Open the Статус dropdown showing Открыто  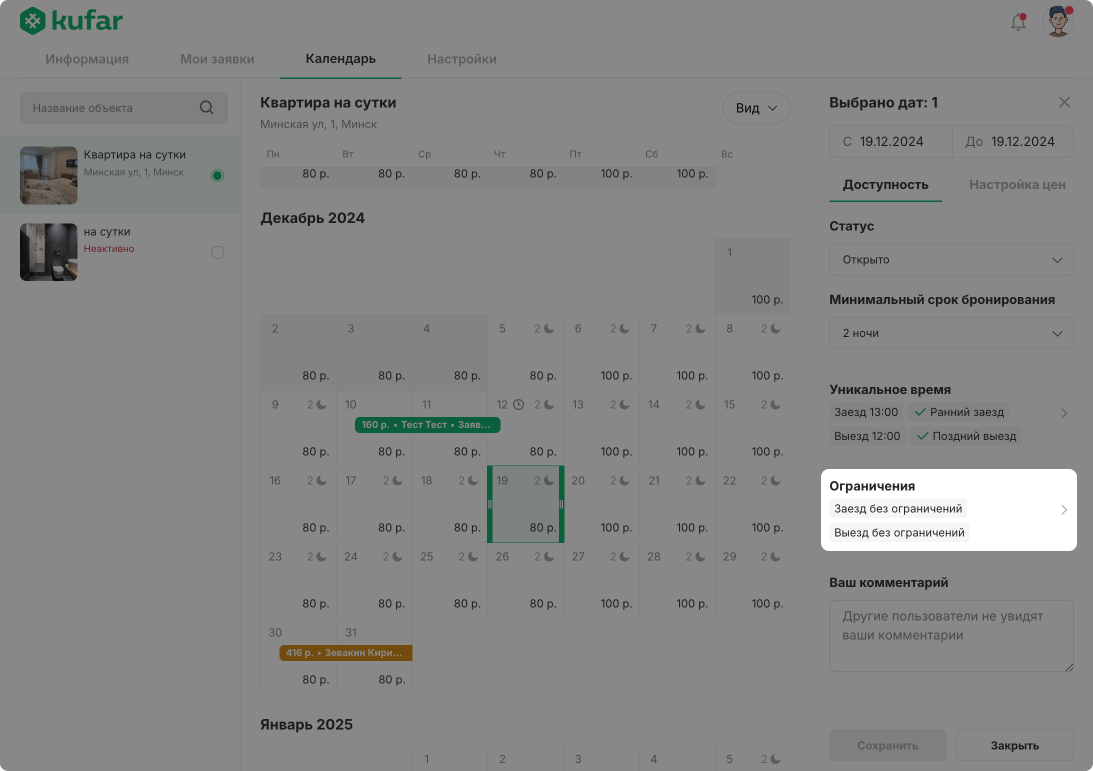tap(951, 259)
